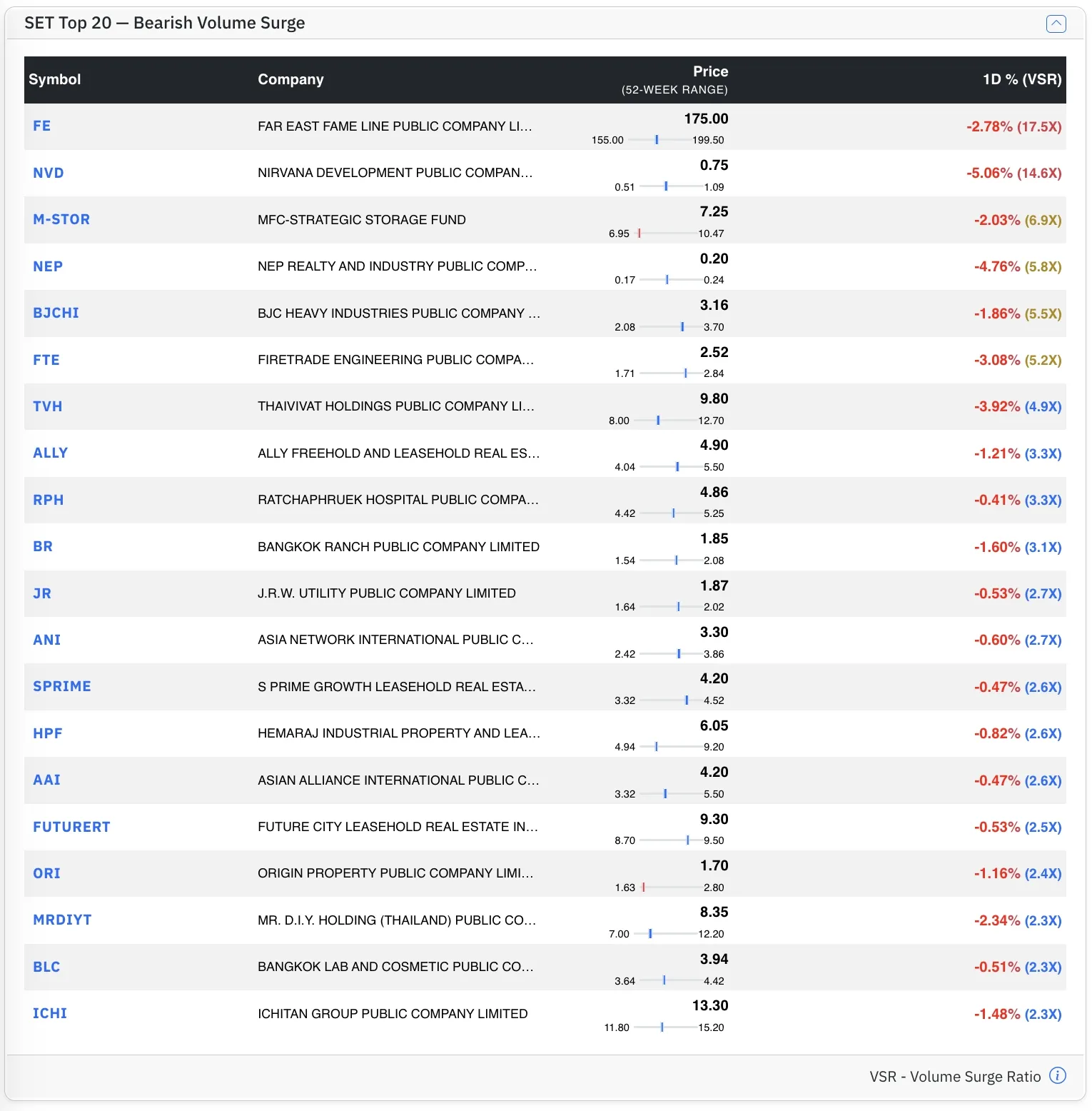This screenshot has width=1092, height=1111.
Task: Open the ANI symbol link
Action: pyautogui.click(x=47, y=640)
